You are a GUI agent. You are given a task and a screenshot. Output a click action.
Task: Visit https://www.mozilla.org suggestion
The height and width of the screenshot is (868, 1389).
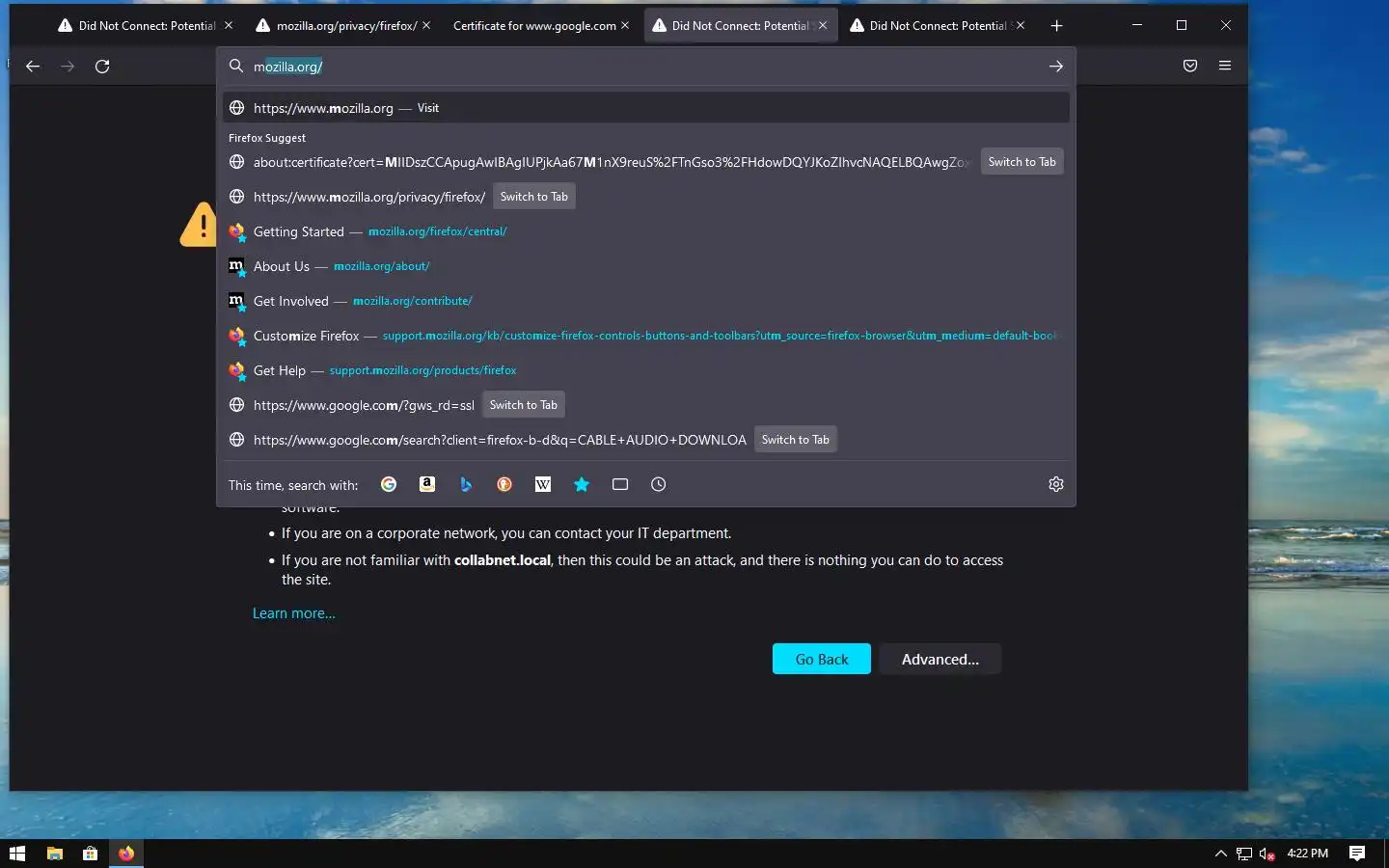pyautogui.click(x=646, y=108)
